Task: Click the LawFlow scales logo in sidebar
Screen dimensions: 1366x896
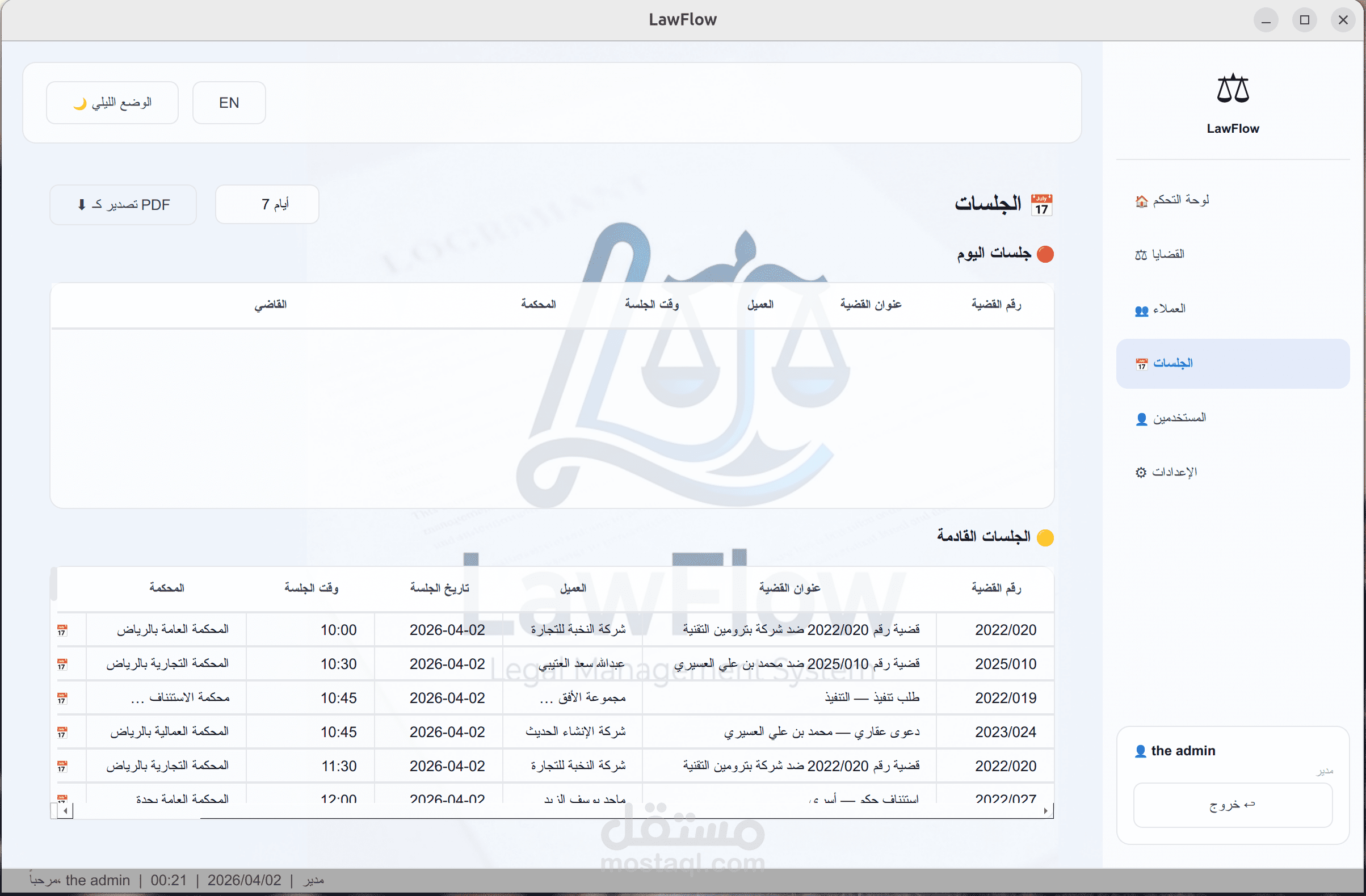Action: tap(1232, 89)
